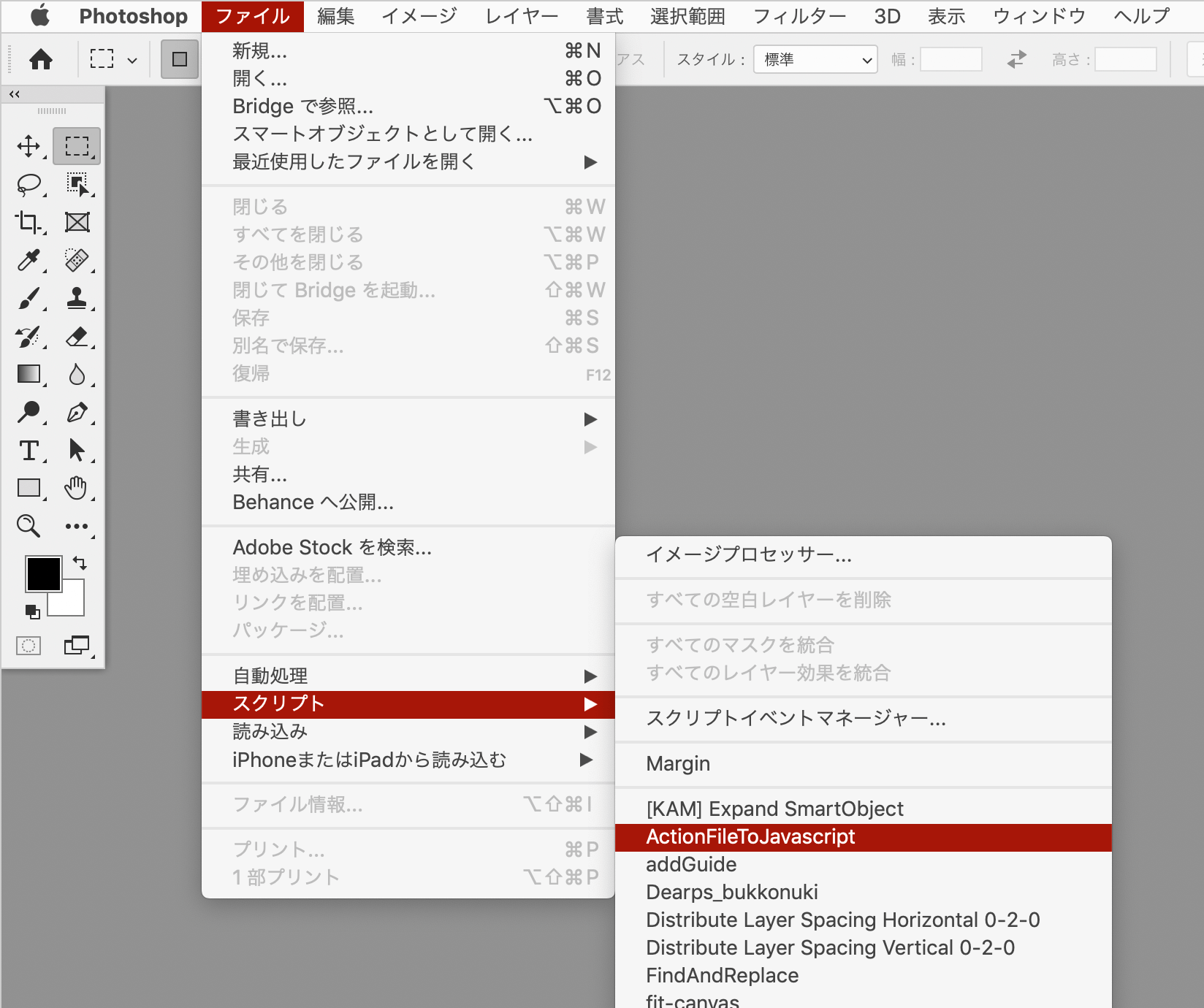
Task: Select the Lasso tool
Action: point(28,184)
